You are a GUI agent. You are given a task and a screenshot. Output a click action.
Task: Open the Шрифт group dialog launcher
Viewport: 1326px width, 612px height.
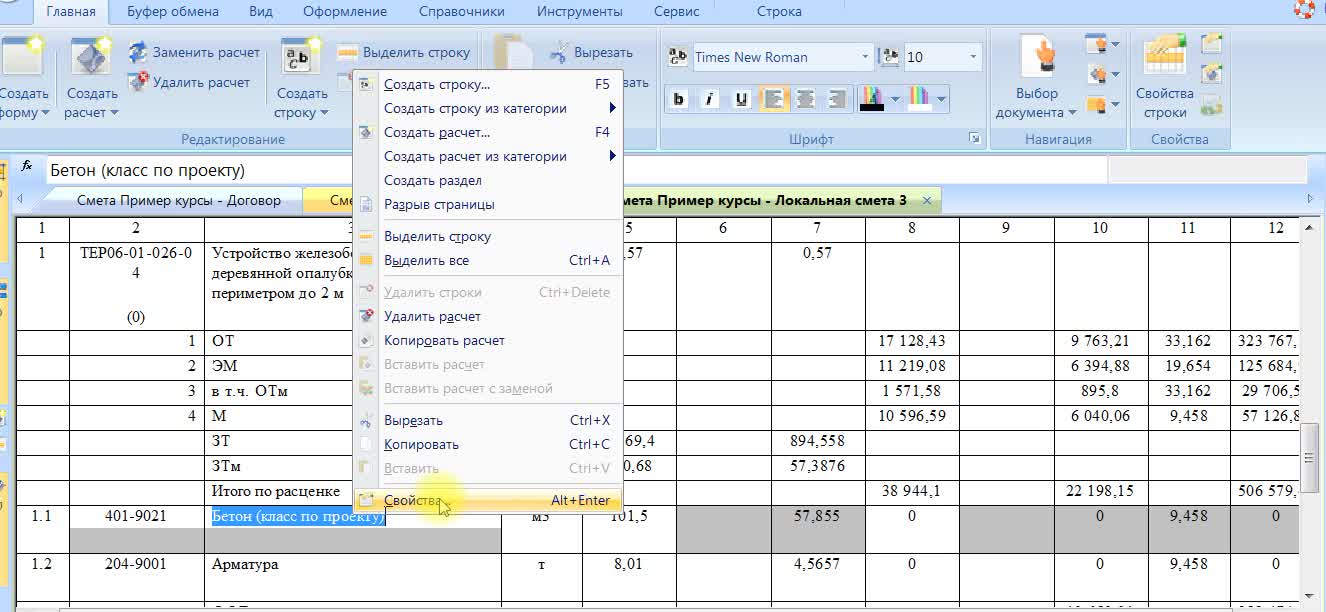[x=974, y=139]
